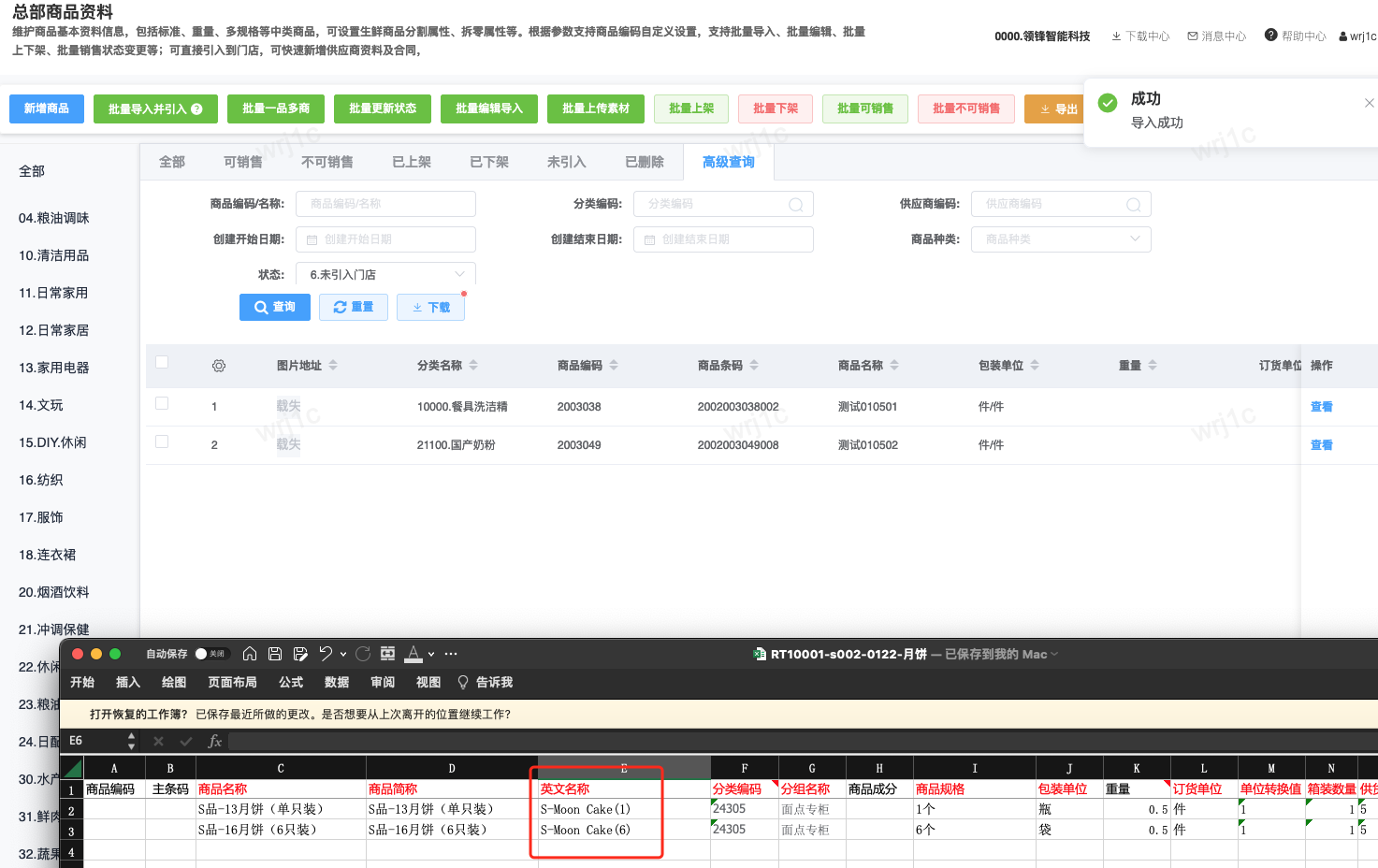
Task: Open column settings gear in table header
Action: [x=219, y=366]
